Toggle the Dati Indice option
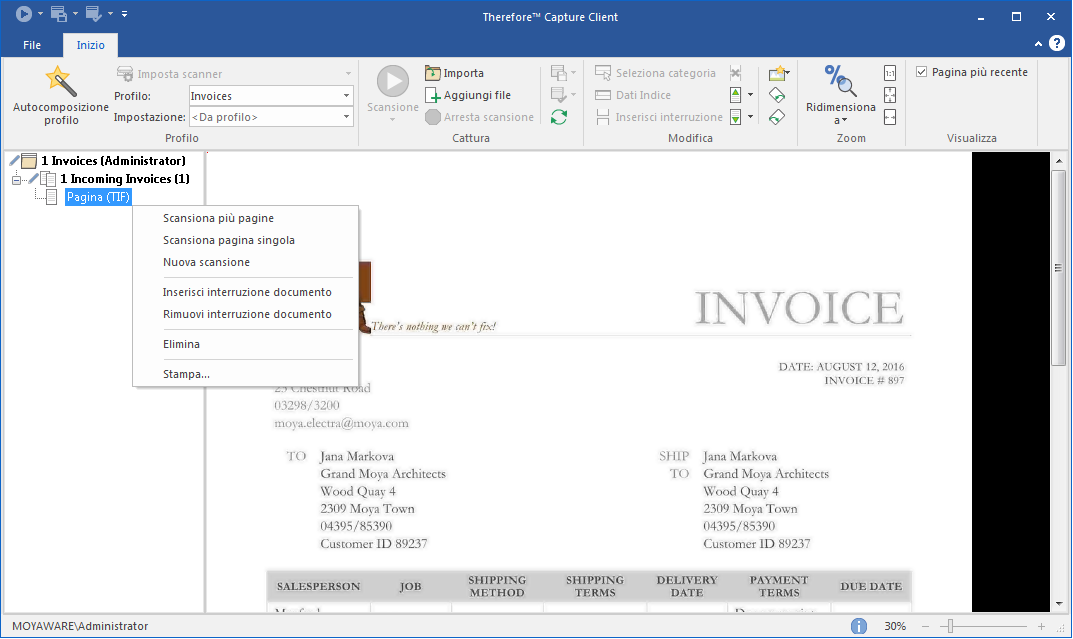Viewport: 1073px width, 639px height. (x=631, y=94)
